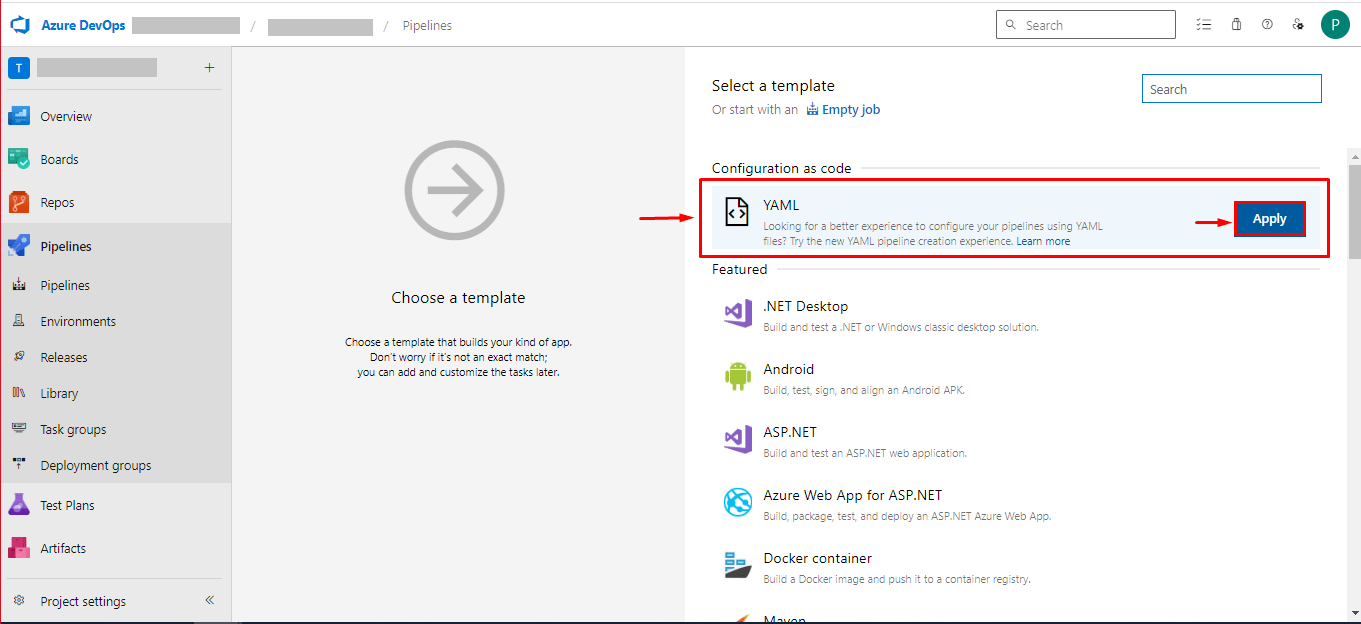This screenshot has width=1361, height=624.
Task: Open the Artifacts icon
Action: pyautogui.click(x=19, y=548)
